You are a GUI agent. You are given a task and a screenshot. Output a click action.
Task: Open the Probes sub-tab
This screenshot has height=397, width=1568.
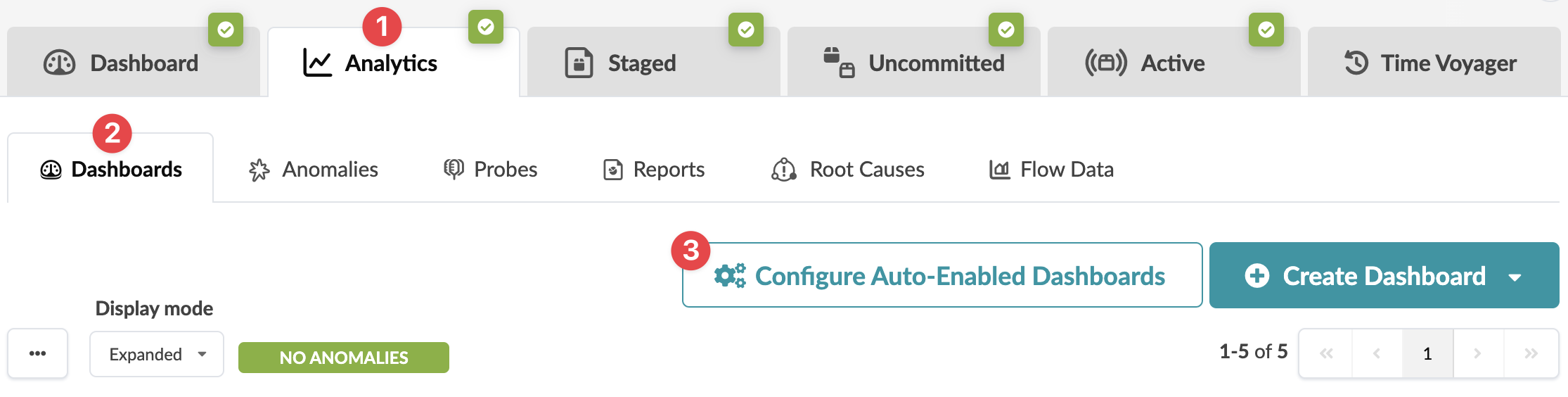491,170
